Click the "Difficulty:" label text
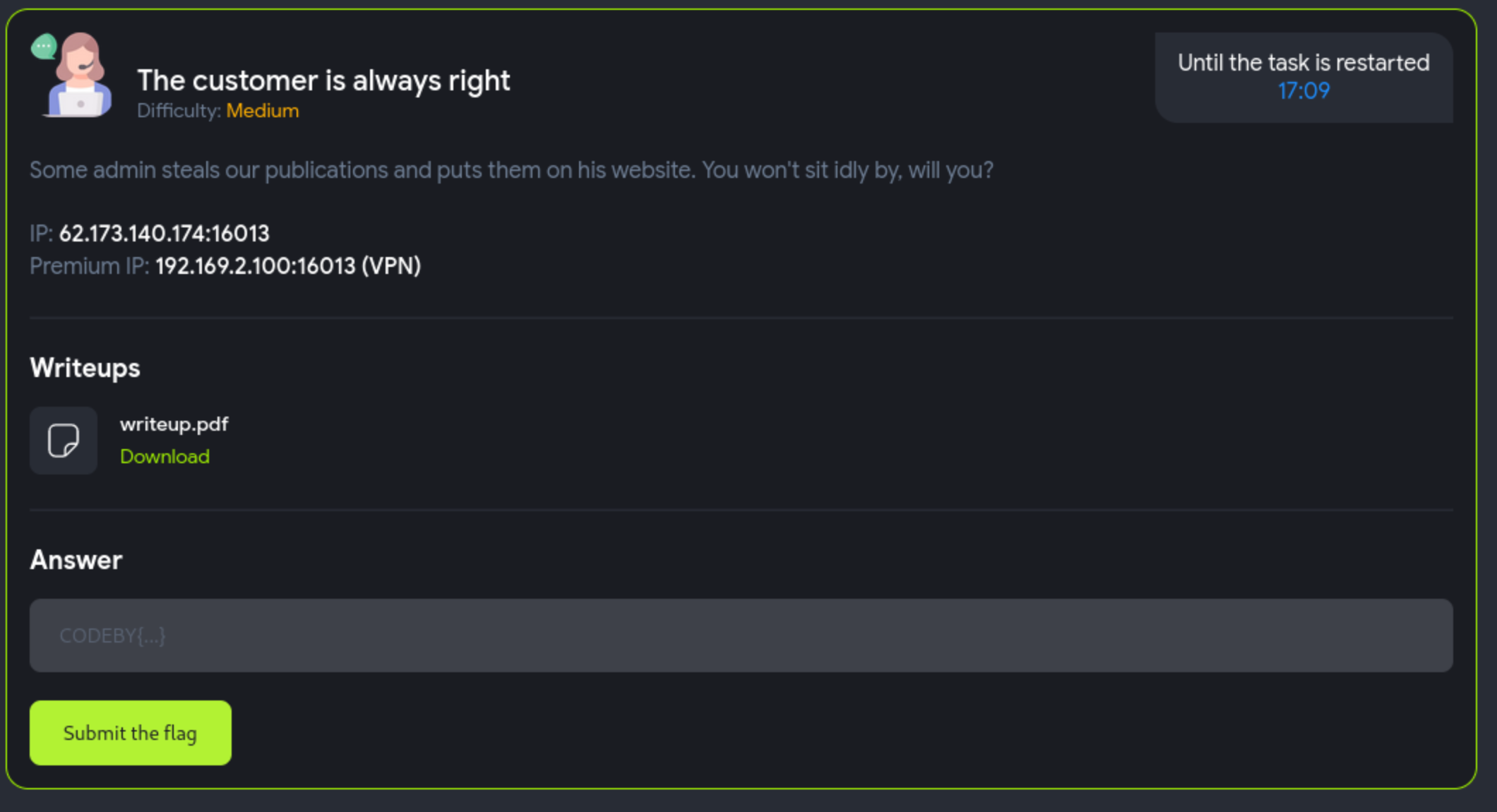Image resolution: width=1497 pixels, height=812 pixels. 179,111
